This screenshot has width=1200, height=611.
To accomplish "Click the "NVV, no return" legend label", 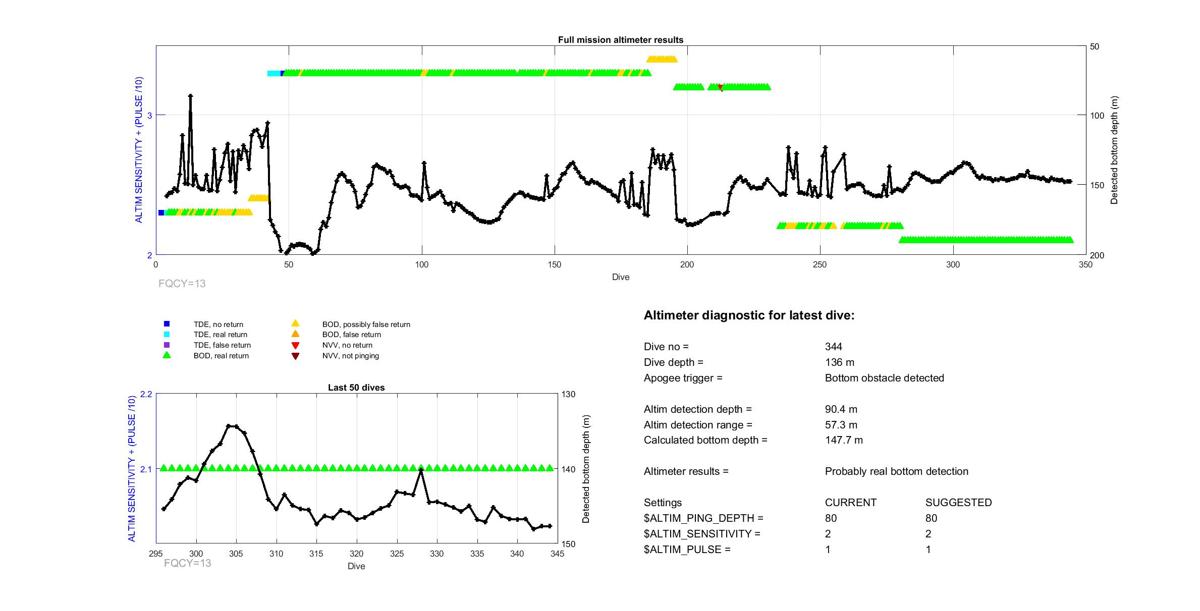I will (x=346, y=345).
